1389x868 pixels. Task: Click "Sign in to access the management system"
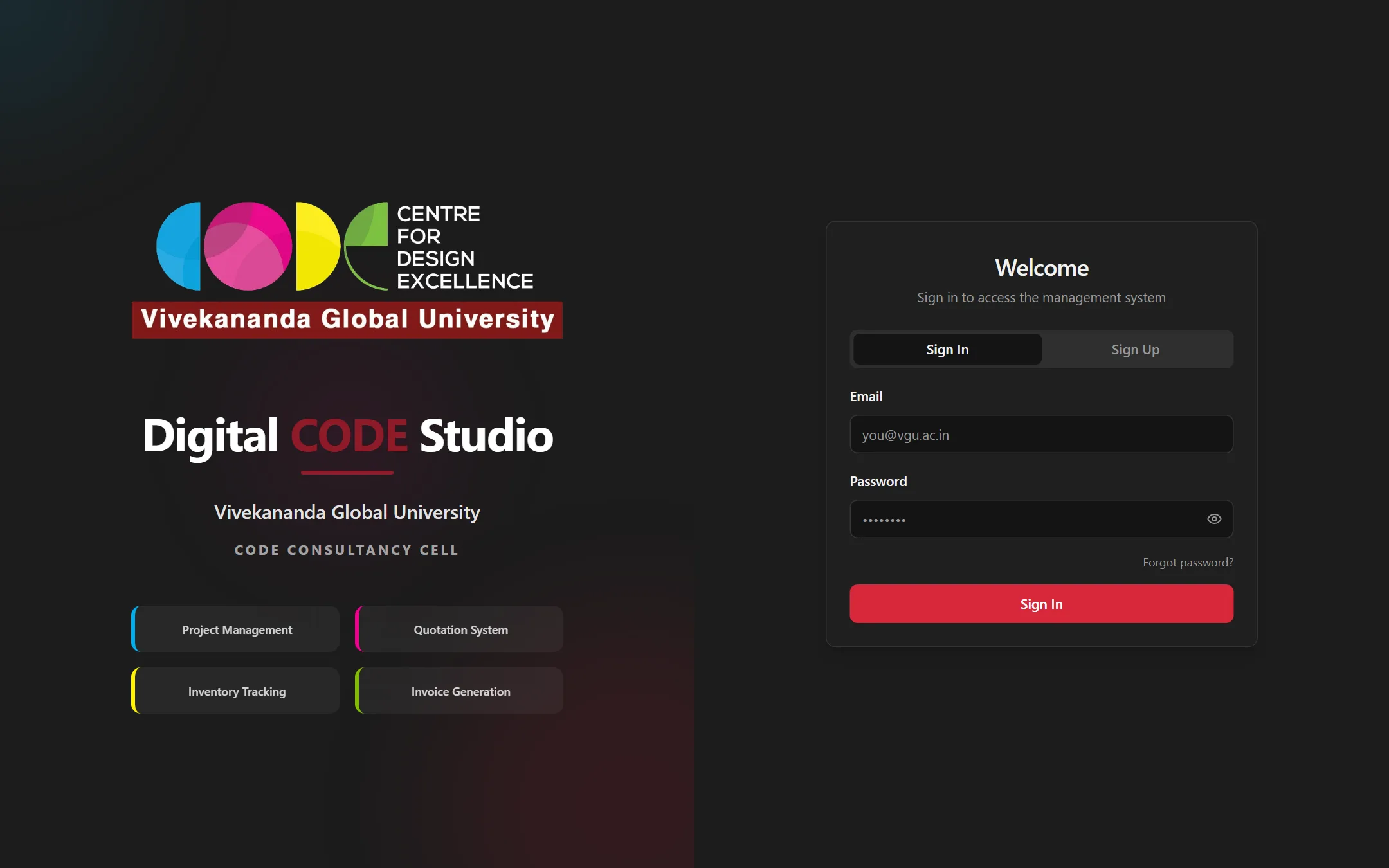tap(1041, 298)
